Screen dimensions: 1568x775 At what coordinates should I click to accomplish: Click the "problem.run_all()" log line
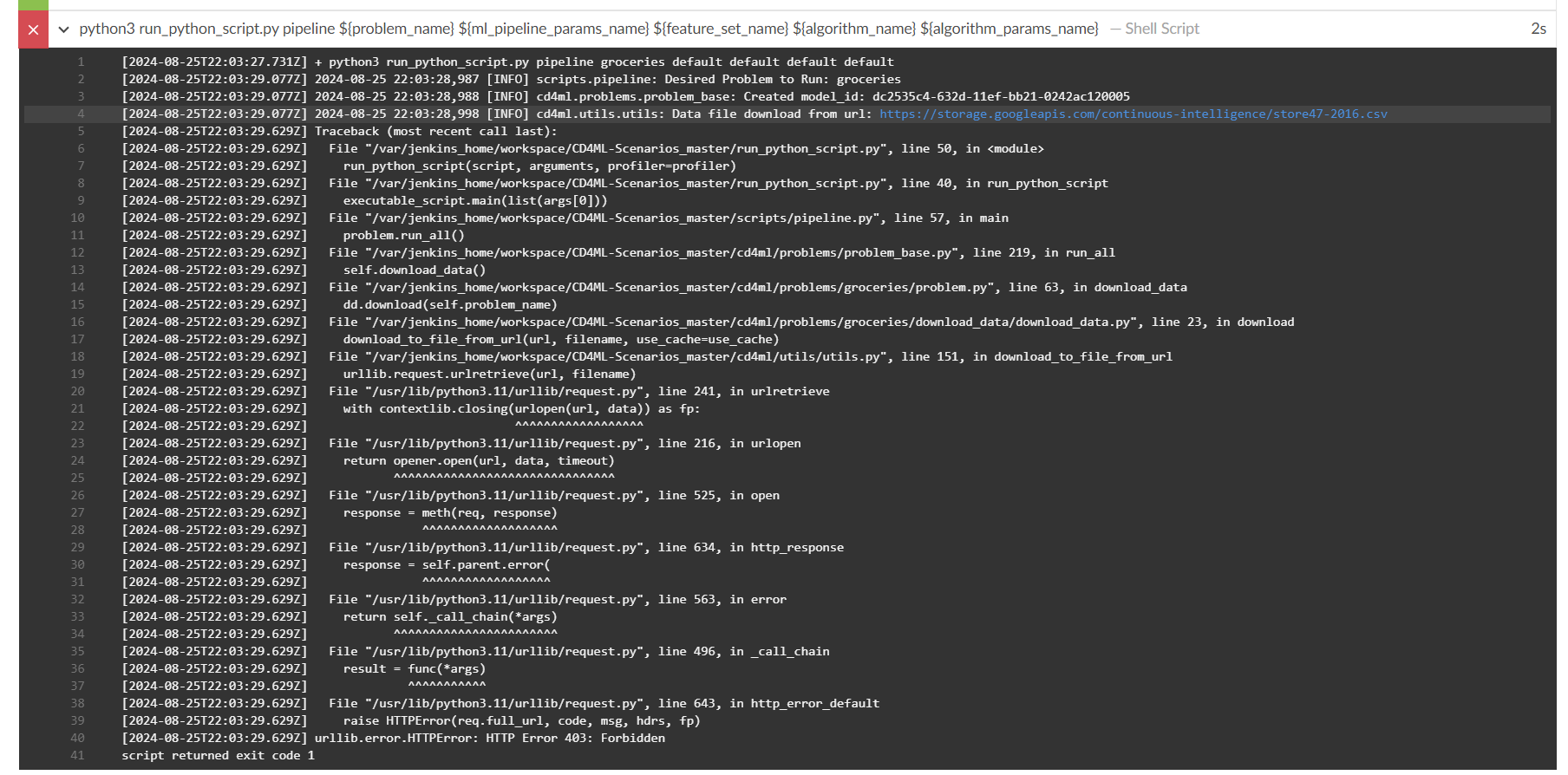pyautogui.click(x=403, y=236)
